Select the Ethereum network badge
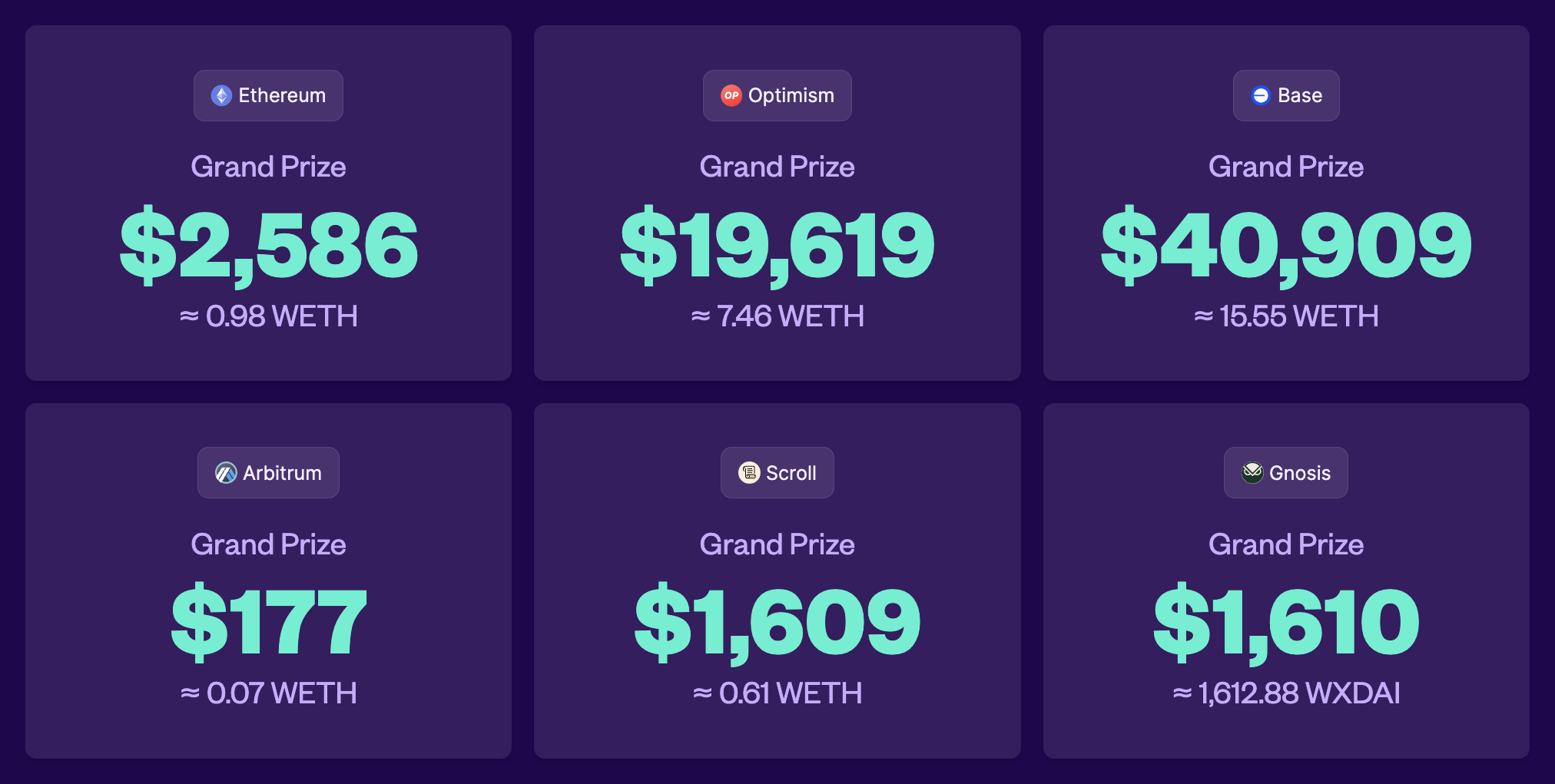 coord(268,95)
